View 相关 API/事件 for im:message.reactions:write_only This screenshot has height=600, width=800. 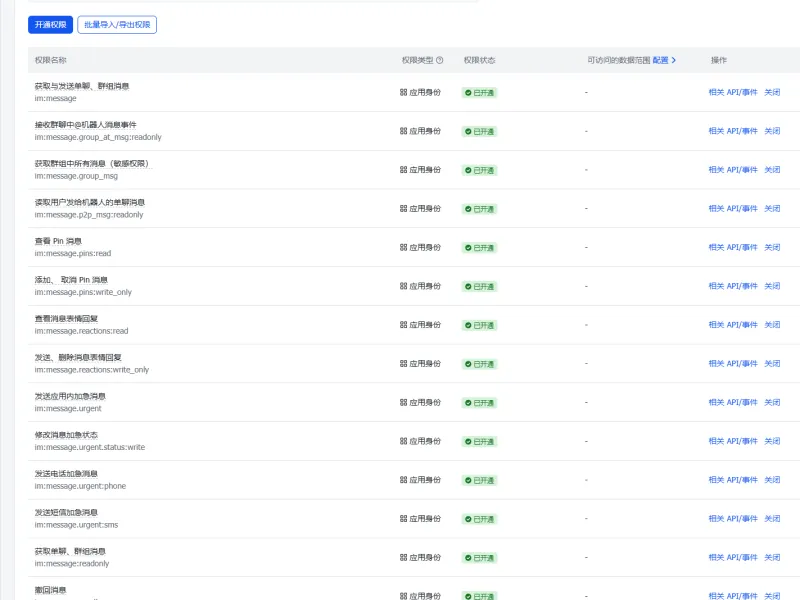[x=733, y=364]
